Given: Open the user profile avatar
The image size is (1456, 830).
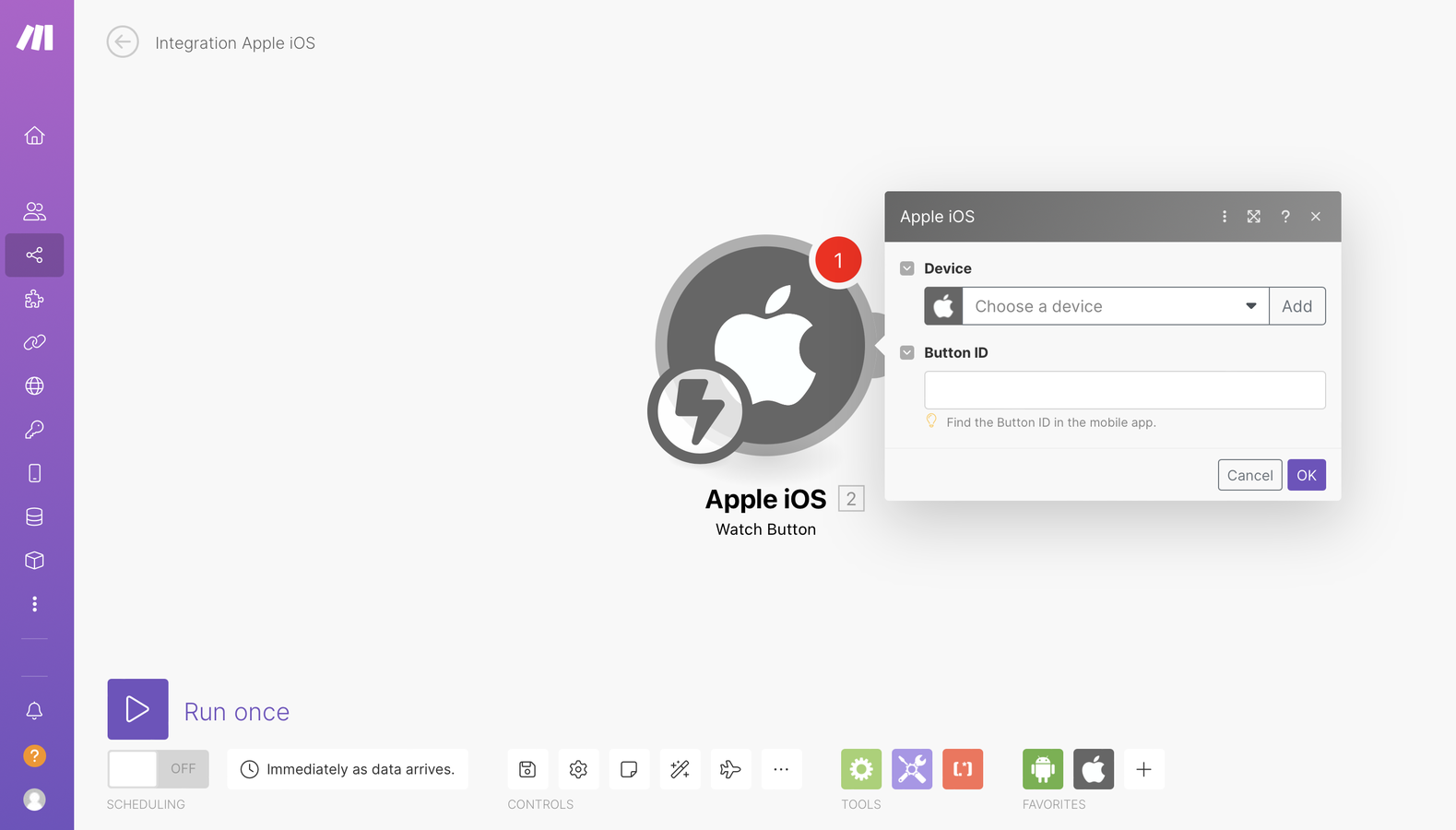Looking at the screenshot, I should point(34,800).
